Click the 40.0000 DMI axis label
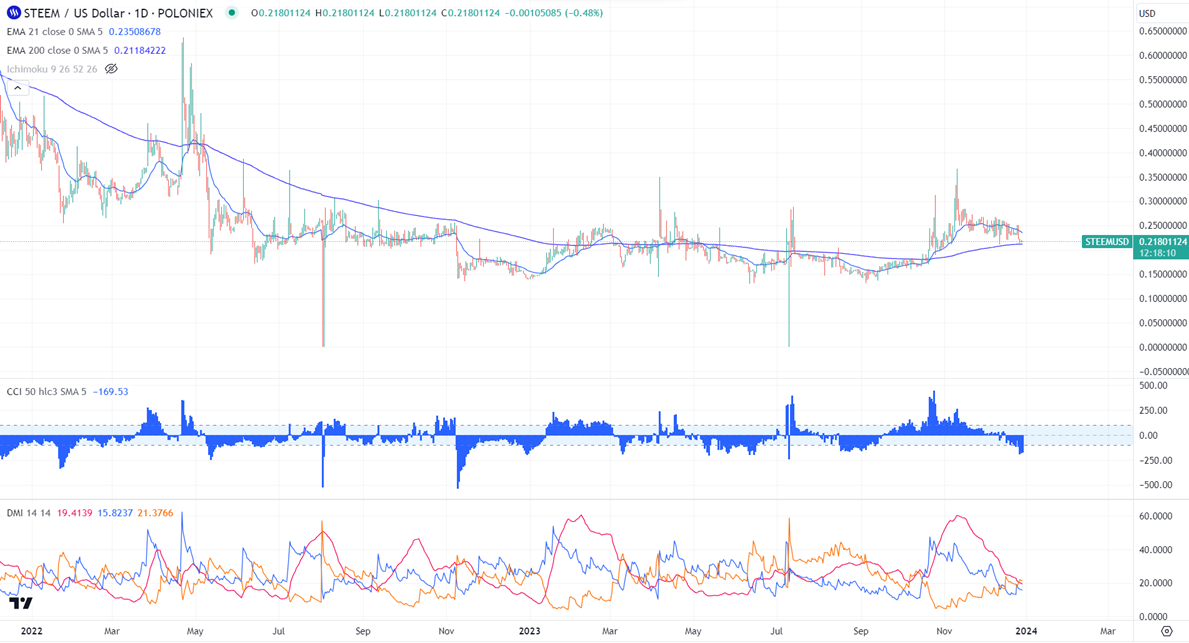 click(1156, 550)
